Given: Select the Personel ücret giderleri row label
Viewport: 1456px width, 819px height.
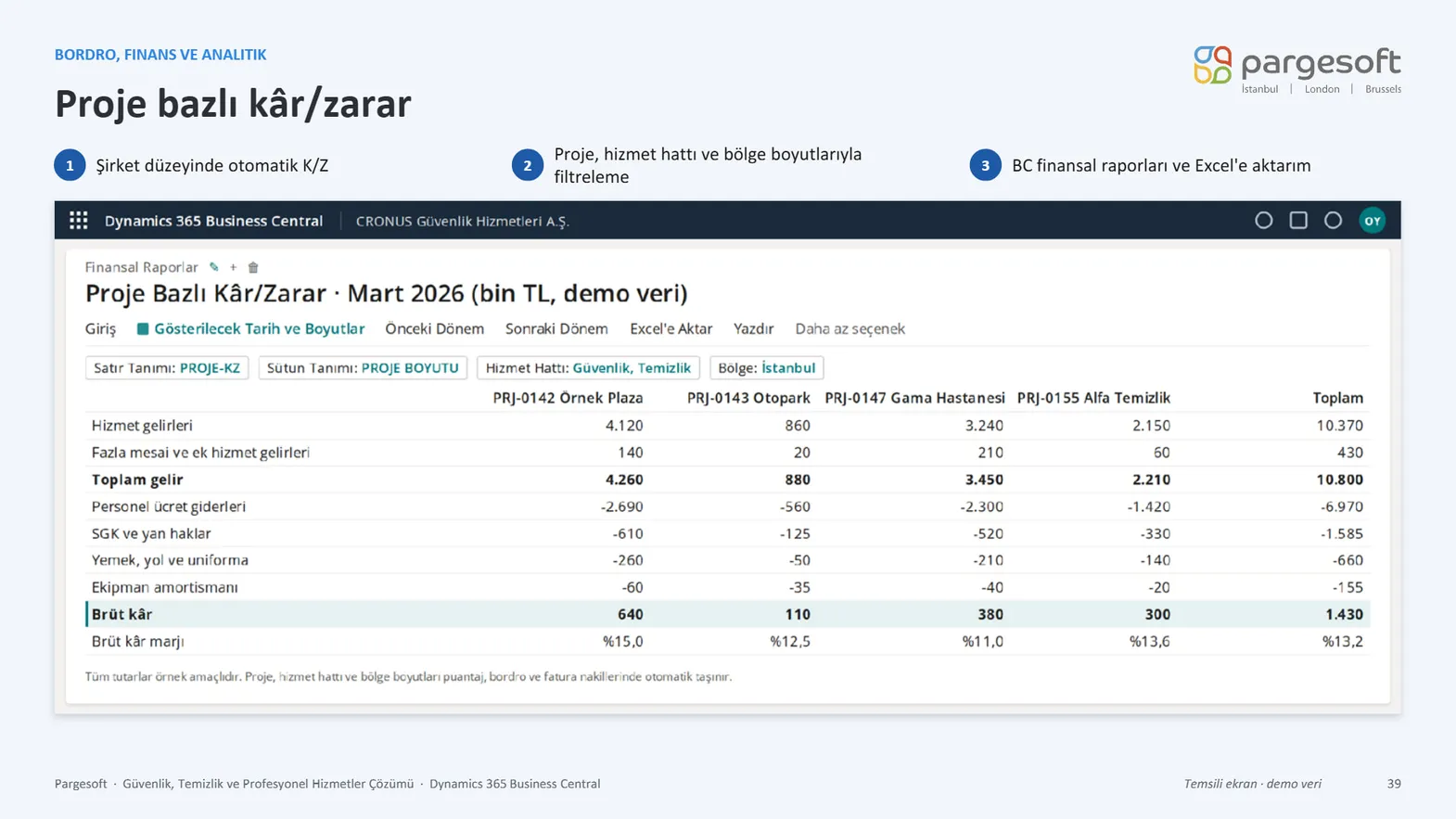Looking at the screenshot, I should pyautogui.click(x=169, y=506).
